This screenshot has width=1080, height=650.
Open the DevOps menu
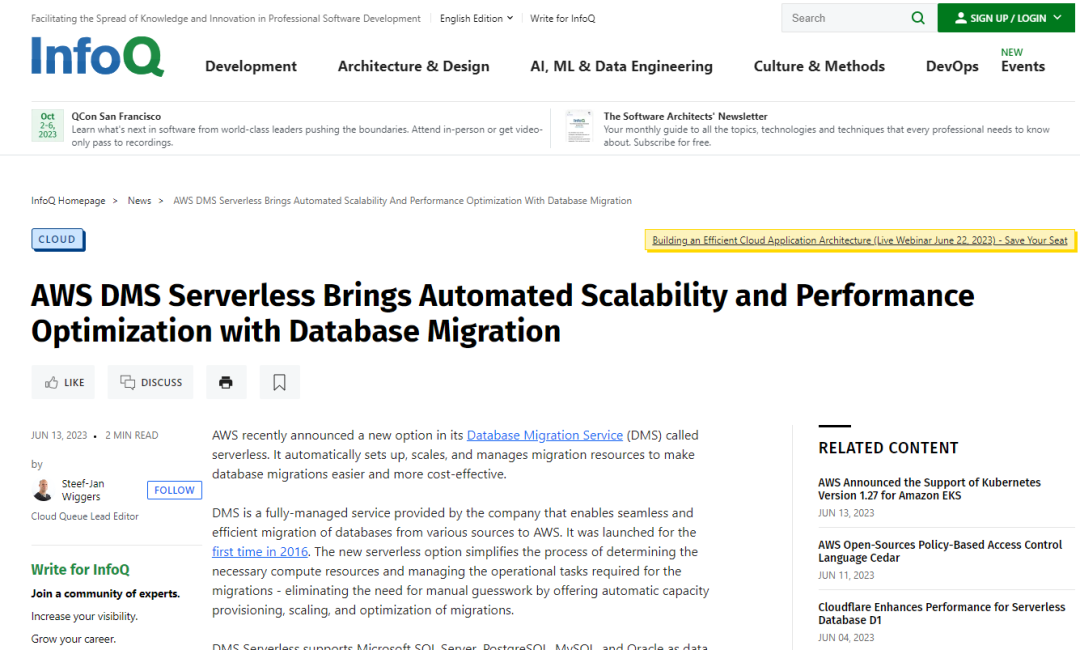[x=952, y=66]
